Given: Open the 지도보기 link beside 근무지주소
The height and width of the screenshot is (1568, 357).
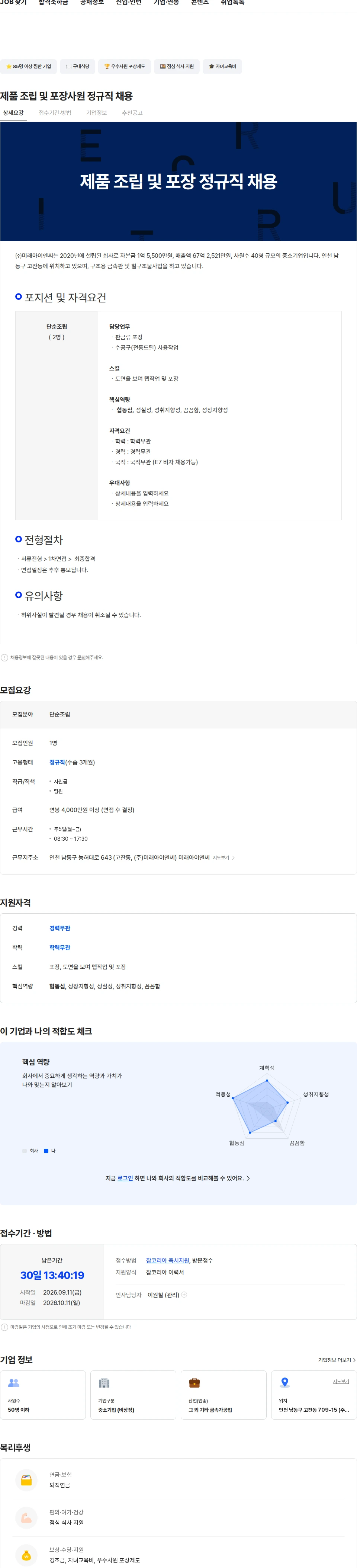Looking at the screenshot, I should point(221,857).
